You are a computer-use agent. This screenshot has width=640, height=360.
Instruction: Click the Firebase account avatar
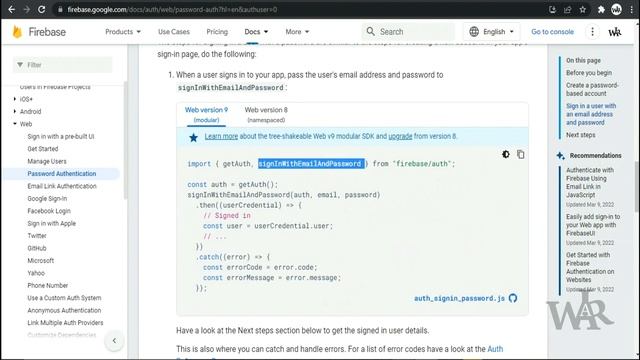(615, 31)
